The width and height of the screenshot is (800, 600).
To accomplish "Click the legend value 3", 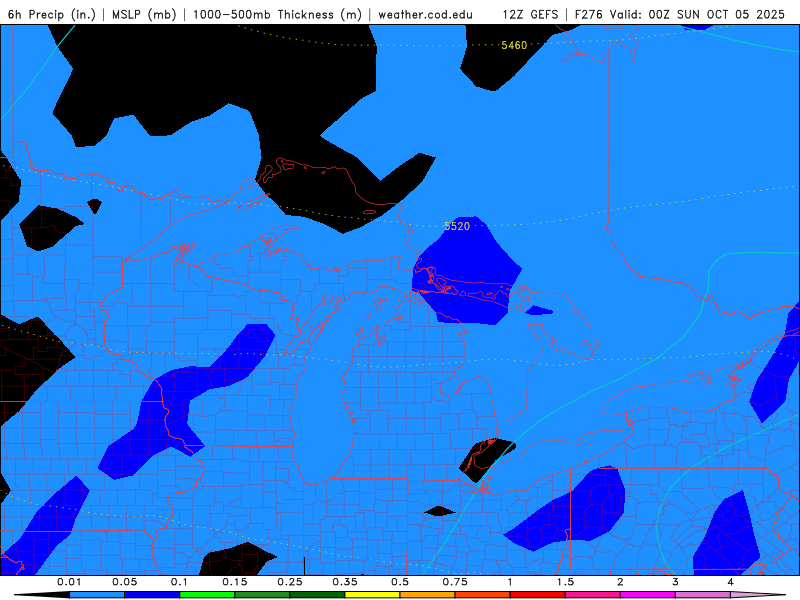I will pyautogui.click(x=675, y=582).
